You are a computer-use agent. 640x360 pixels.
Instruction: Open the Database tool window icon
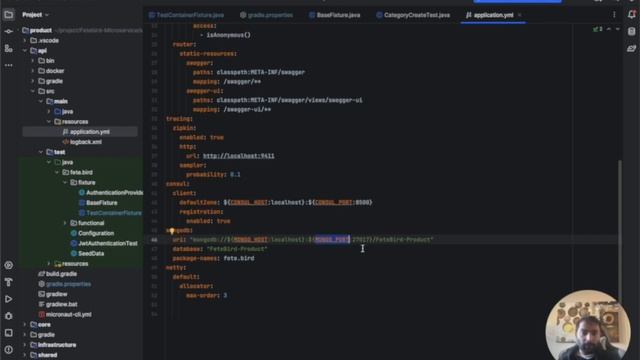point(631,31)
